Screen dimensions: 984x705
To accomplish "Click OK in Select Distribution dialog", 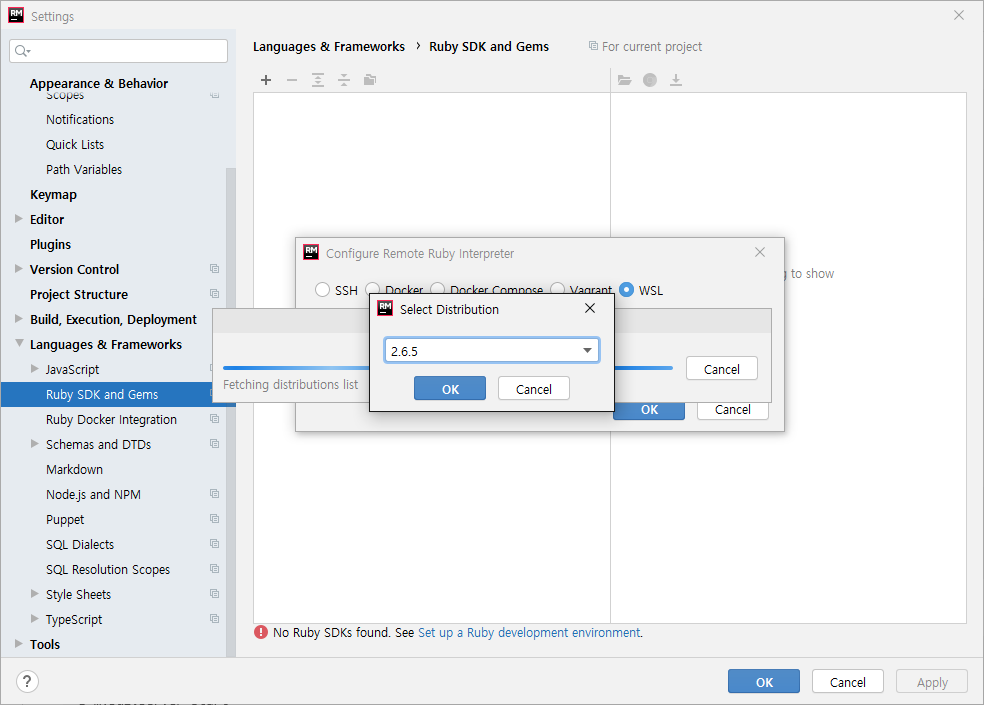I will (450, 389).
